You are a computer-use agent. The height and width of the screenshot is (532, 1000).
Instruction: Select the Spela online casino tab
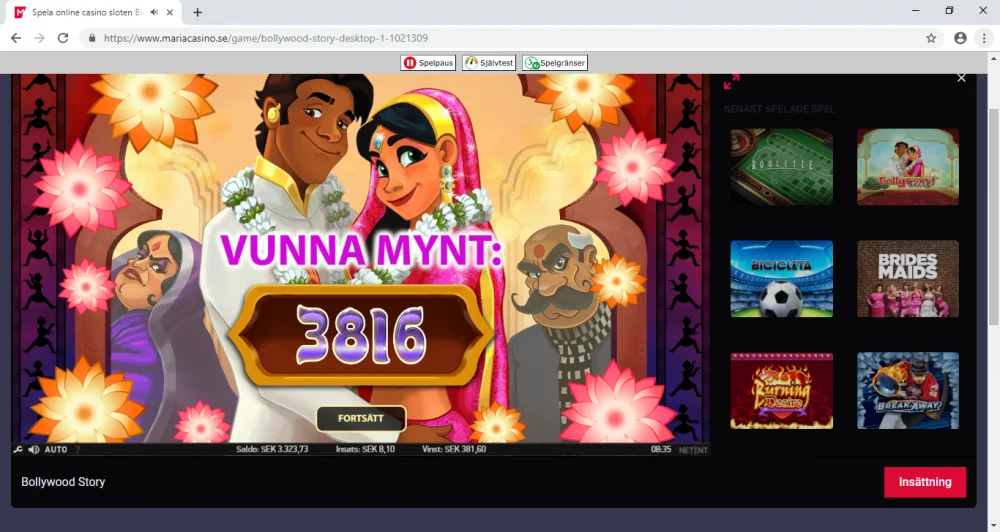coord(94,12)
